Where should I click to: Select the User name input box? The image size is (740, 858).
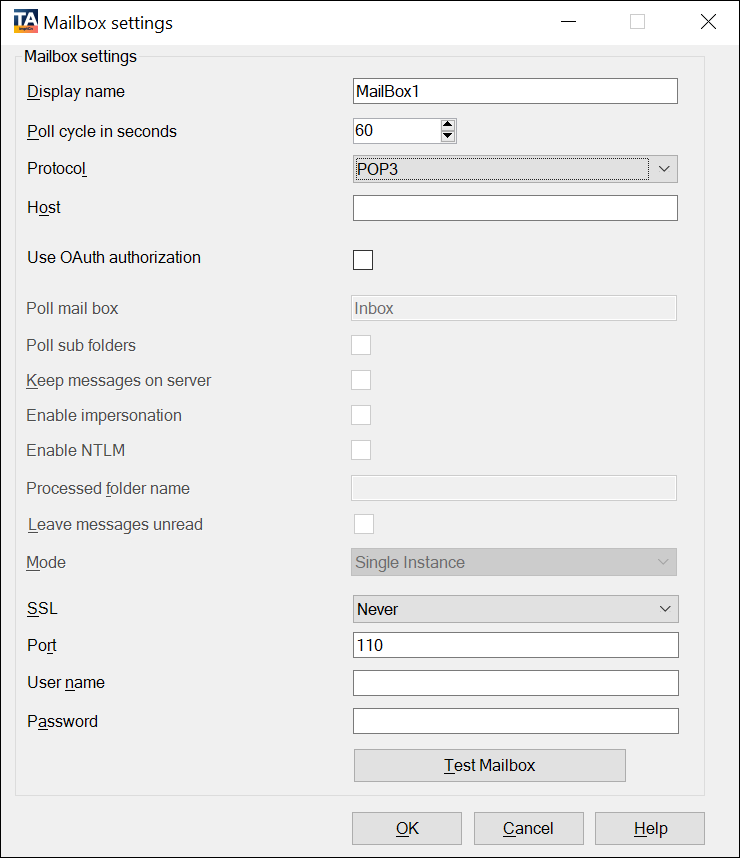click(x=515, y=683)
